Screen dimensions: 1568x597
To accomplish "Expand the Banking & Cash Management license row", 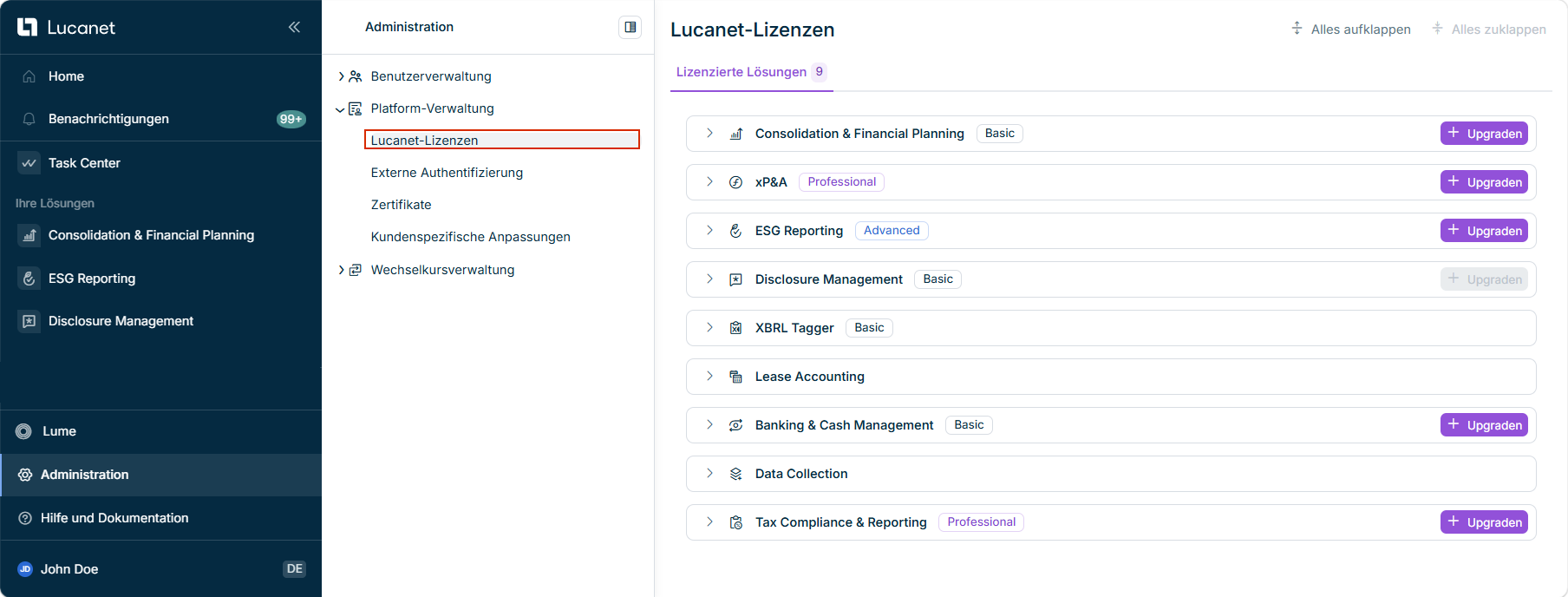I will coord(709,424).
